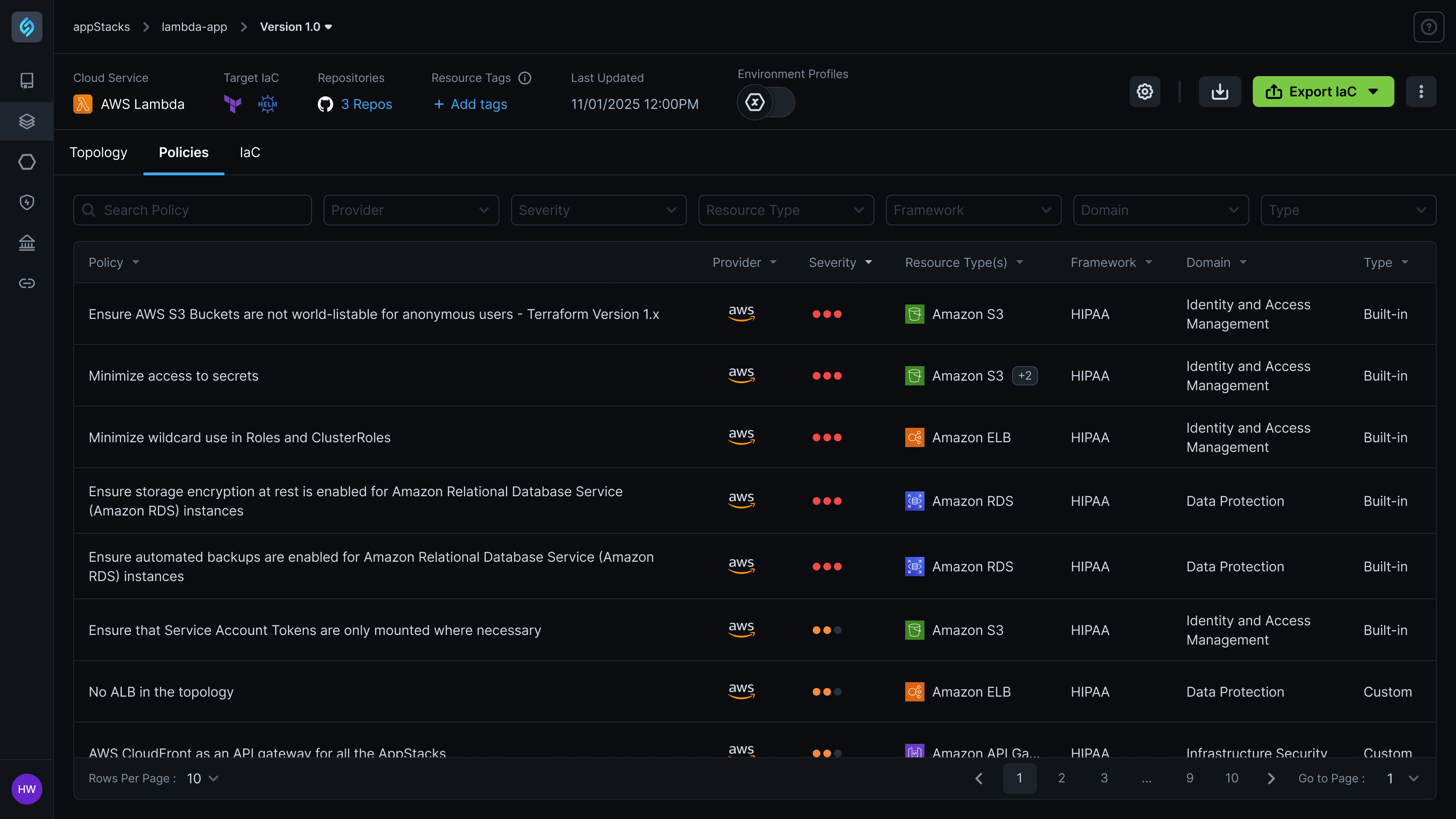Open the Domain filter dropdown
Image resolution: width=1456 pixels, height=819 pixels.
(x=1161, y=210)
